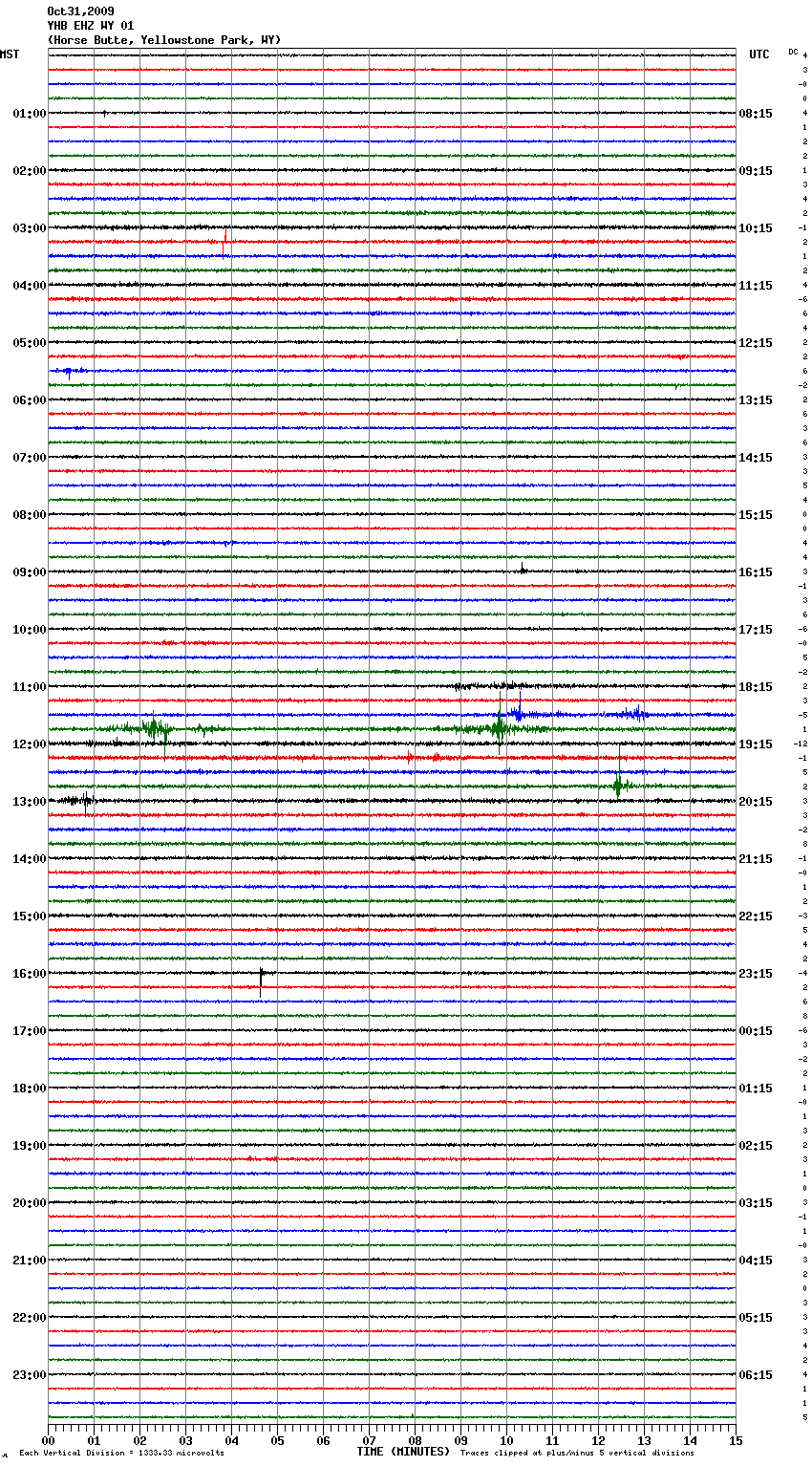Click the '12:15' UTC time label
The width and height of the screenshot is (812, 1466).
tap(756, 343)
